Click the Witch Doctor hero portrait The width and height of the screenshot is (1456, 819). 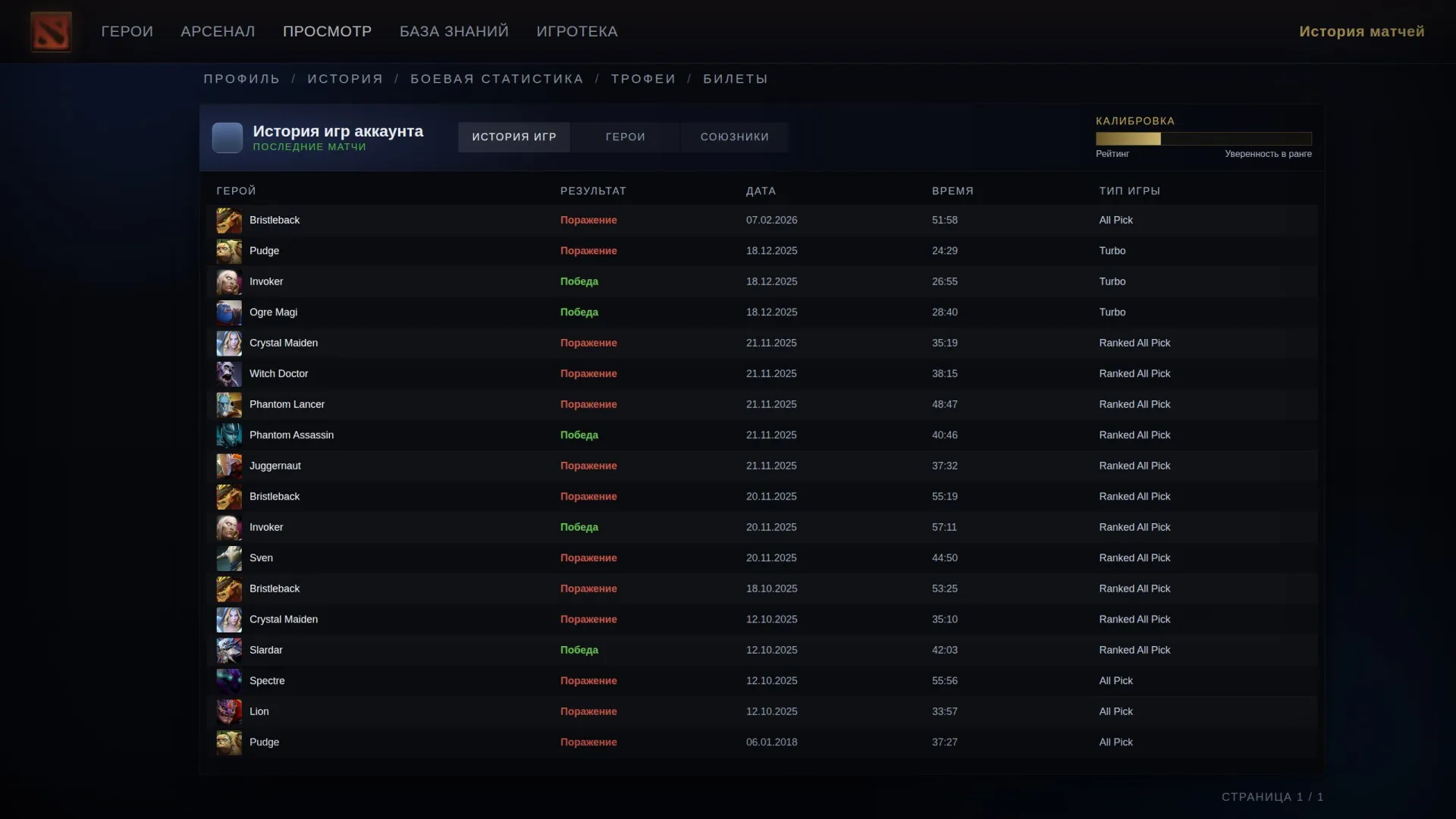[229, 374]
